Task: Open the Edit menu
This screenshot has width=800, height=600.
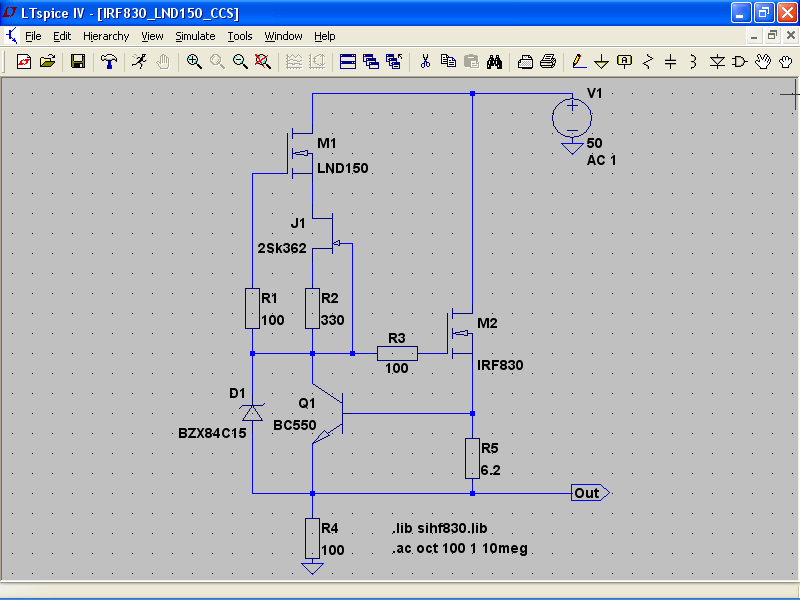Action: [62, 36]
